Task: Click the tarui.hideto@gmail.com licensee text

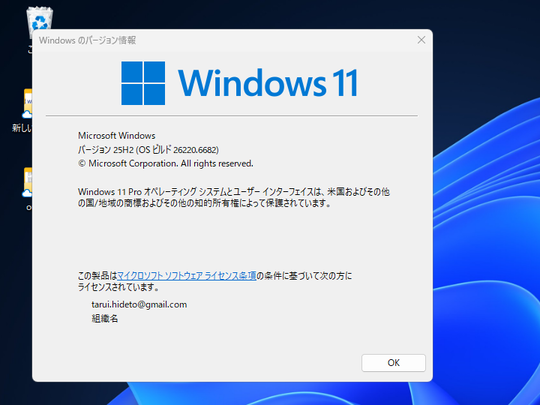Action: tap(139, 305)
